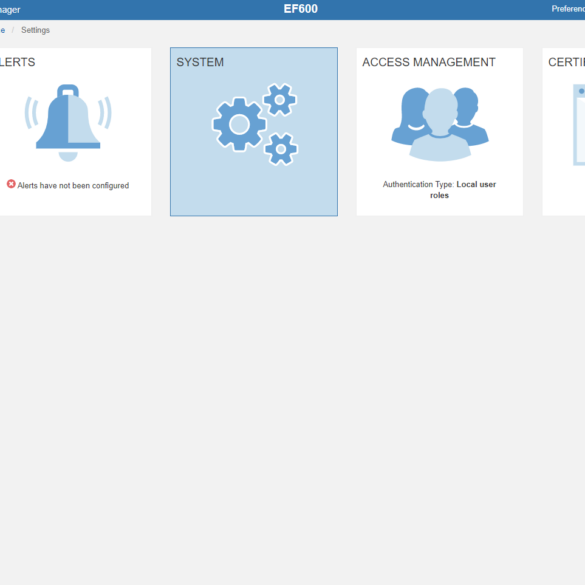
Task: Click the CERTIFICATES tile heading
Action: (x=566, y=62)
